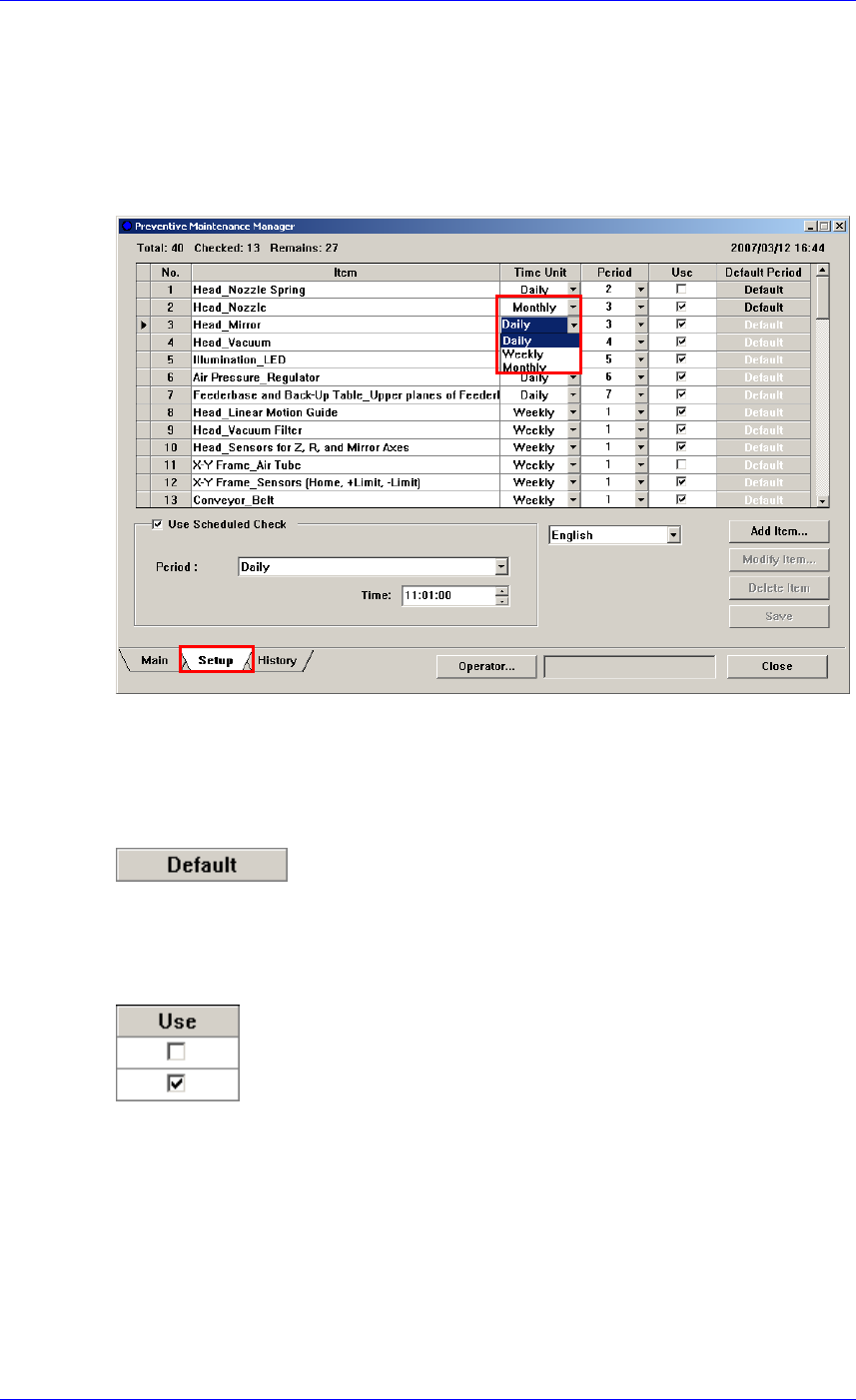
Task: Click the Add Item... button
Action: (778, 531)
